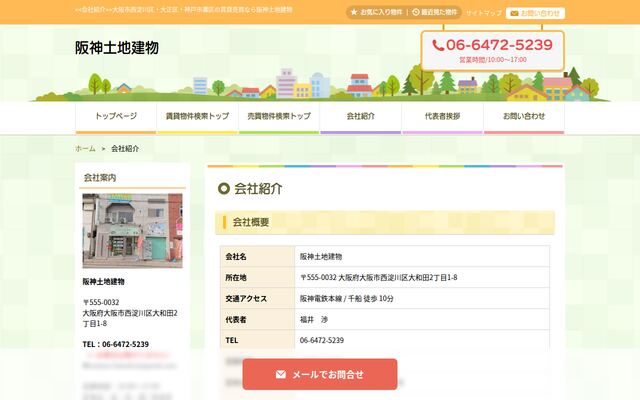Click the circle icon beside 会社紹介 heading

pyautogui.click(x=224, y=189)
